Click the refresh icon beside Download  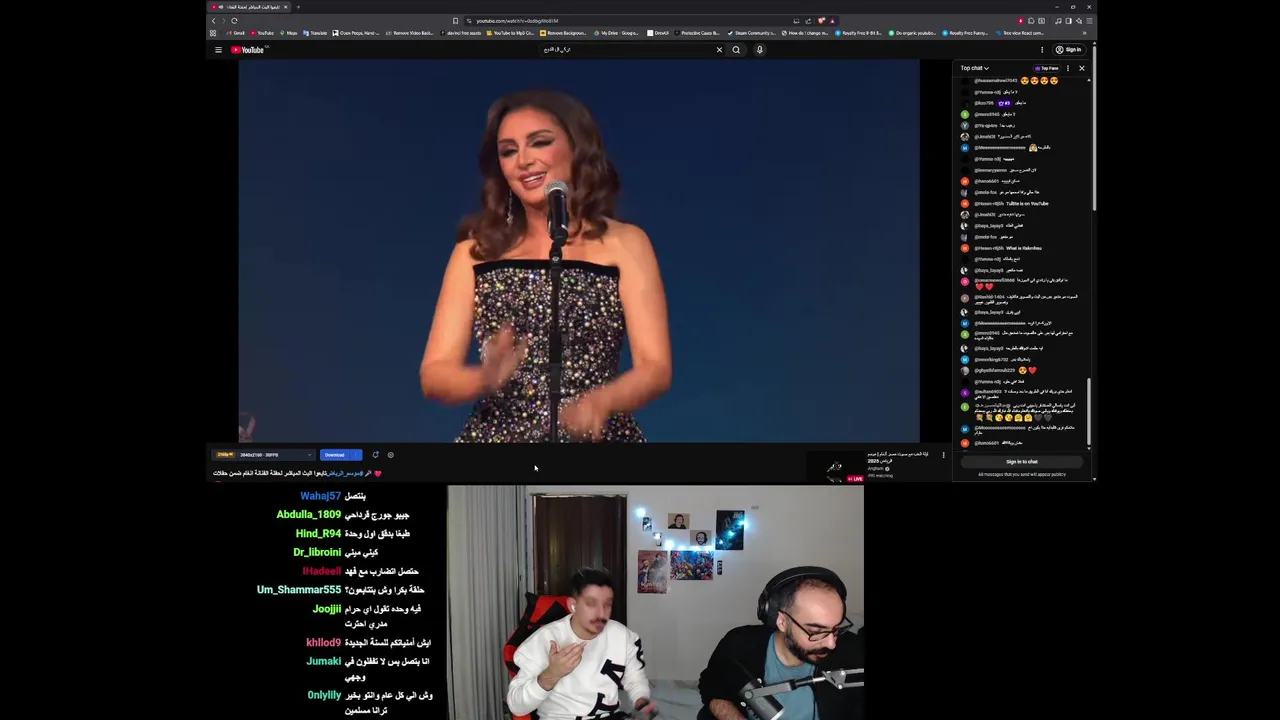pos(375,455)
